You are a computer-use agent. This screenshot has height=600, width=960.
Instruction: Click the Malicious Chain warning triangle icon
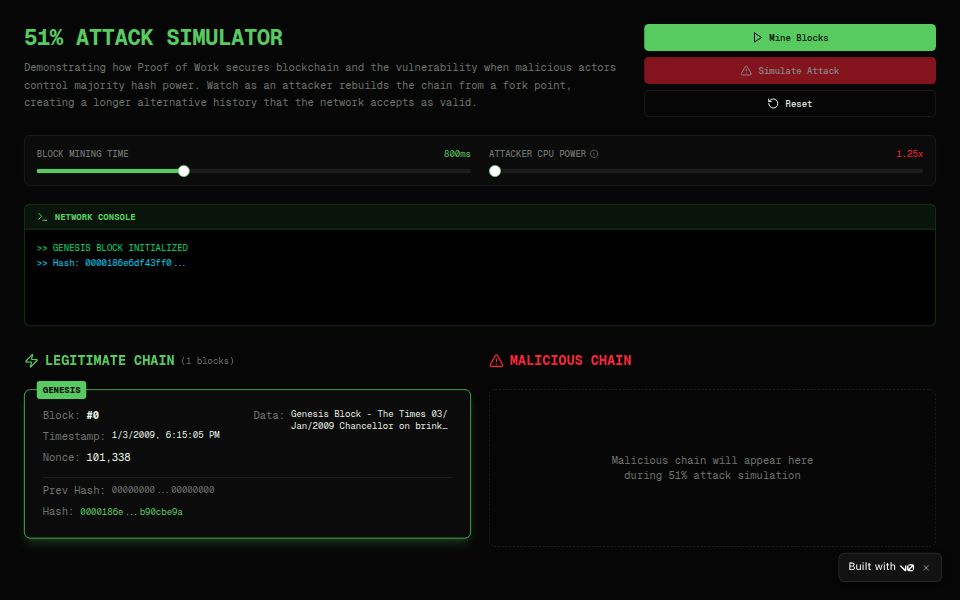click(x=496, y=361)
